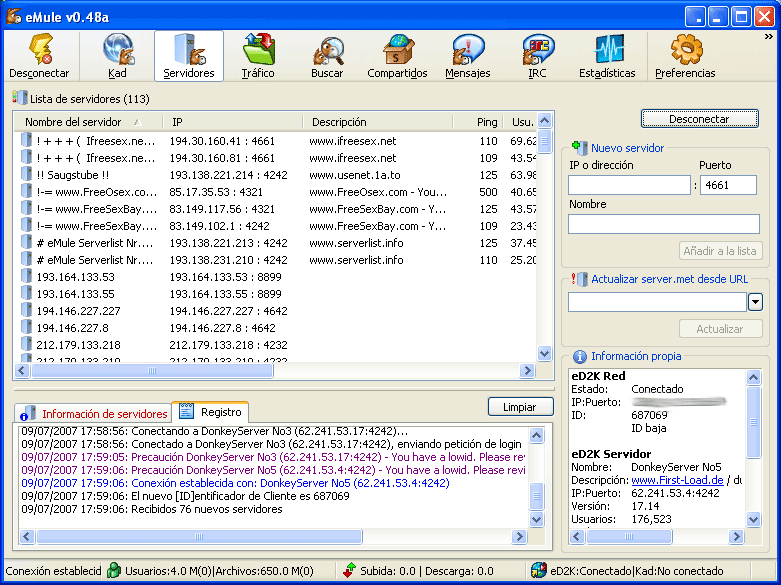The width and height of the screenshot is (781, 585).
Task: Select the 193.138.221.214 : 4242 server entry
Action: [x=275, y=175]
